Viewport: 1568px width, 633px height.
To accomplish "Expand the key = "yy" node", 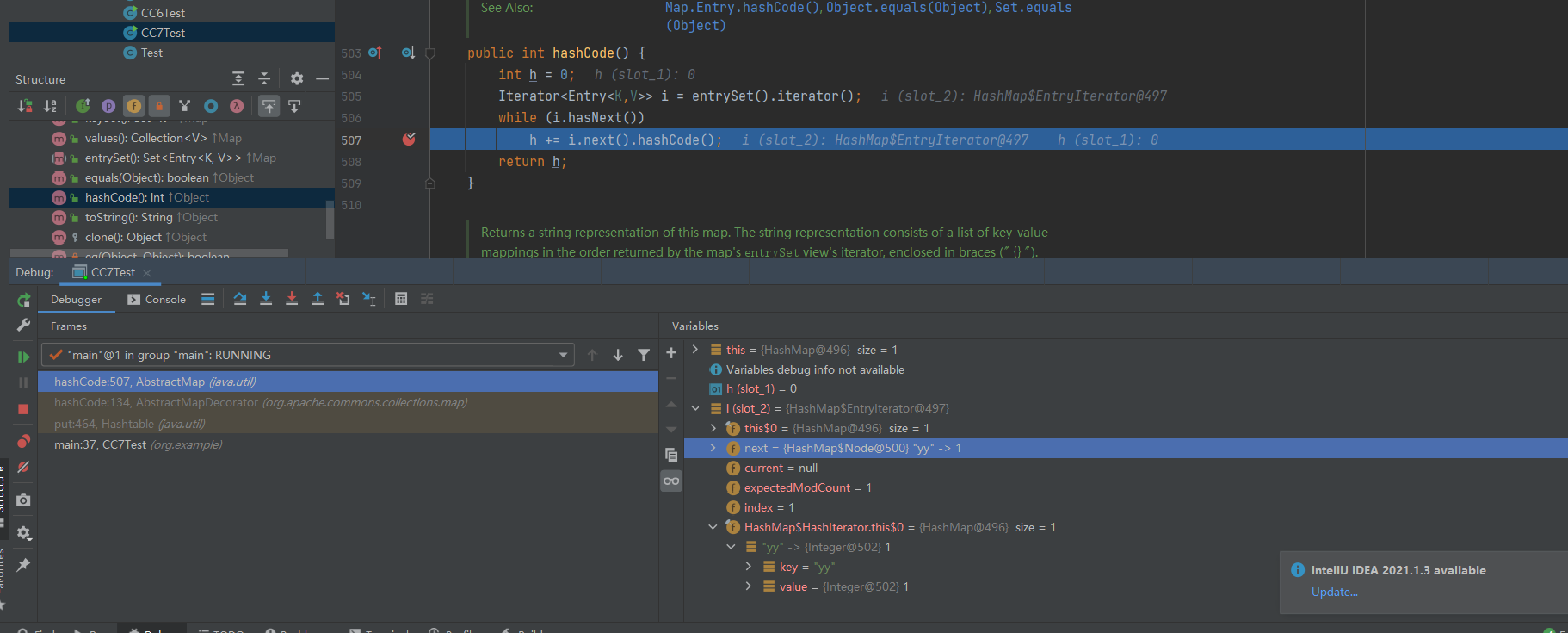I will click(748, 567).
